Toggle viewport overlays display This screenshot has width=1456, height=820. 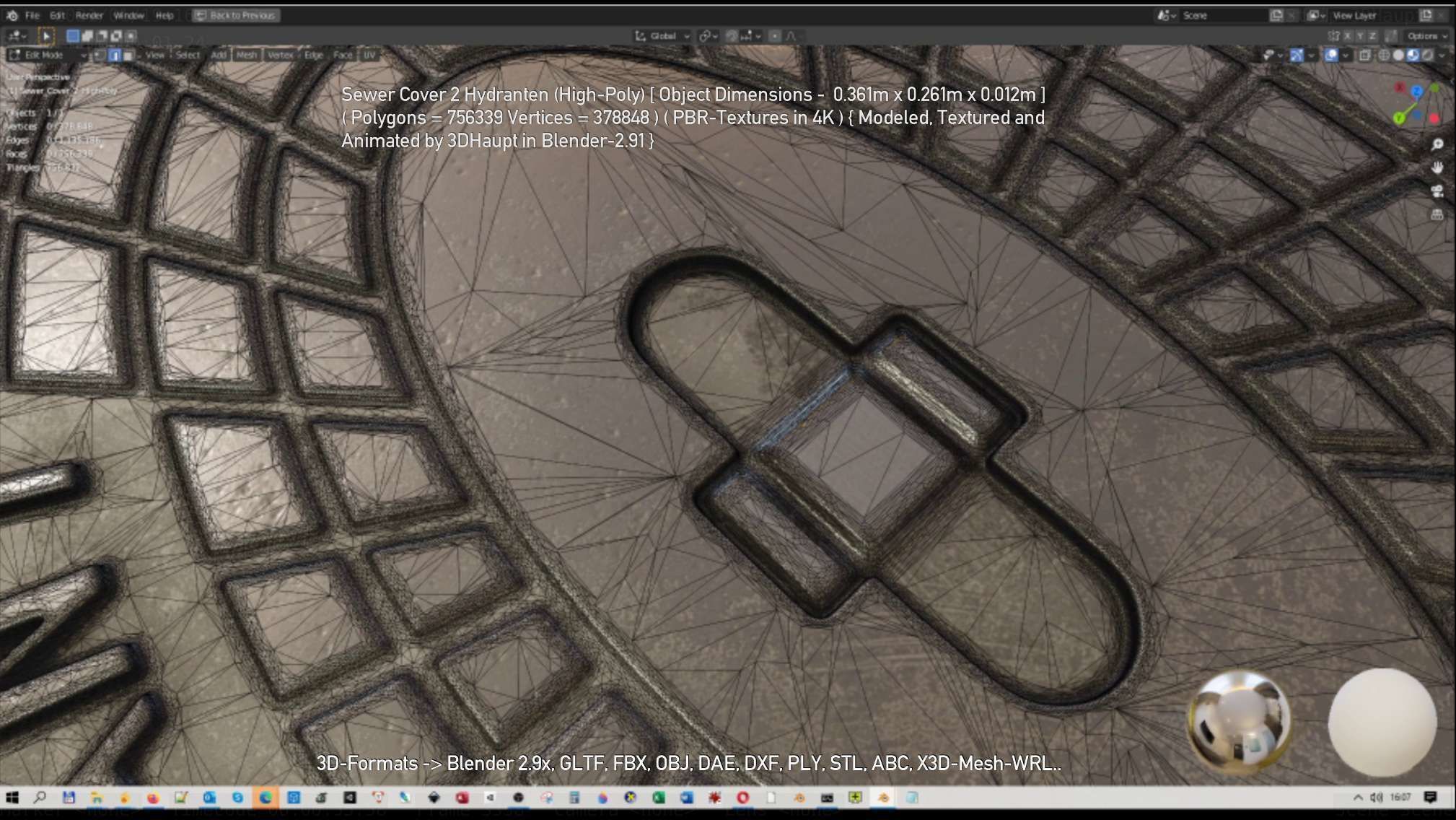click(x=1331, y=55)
